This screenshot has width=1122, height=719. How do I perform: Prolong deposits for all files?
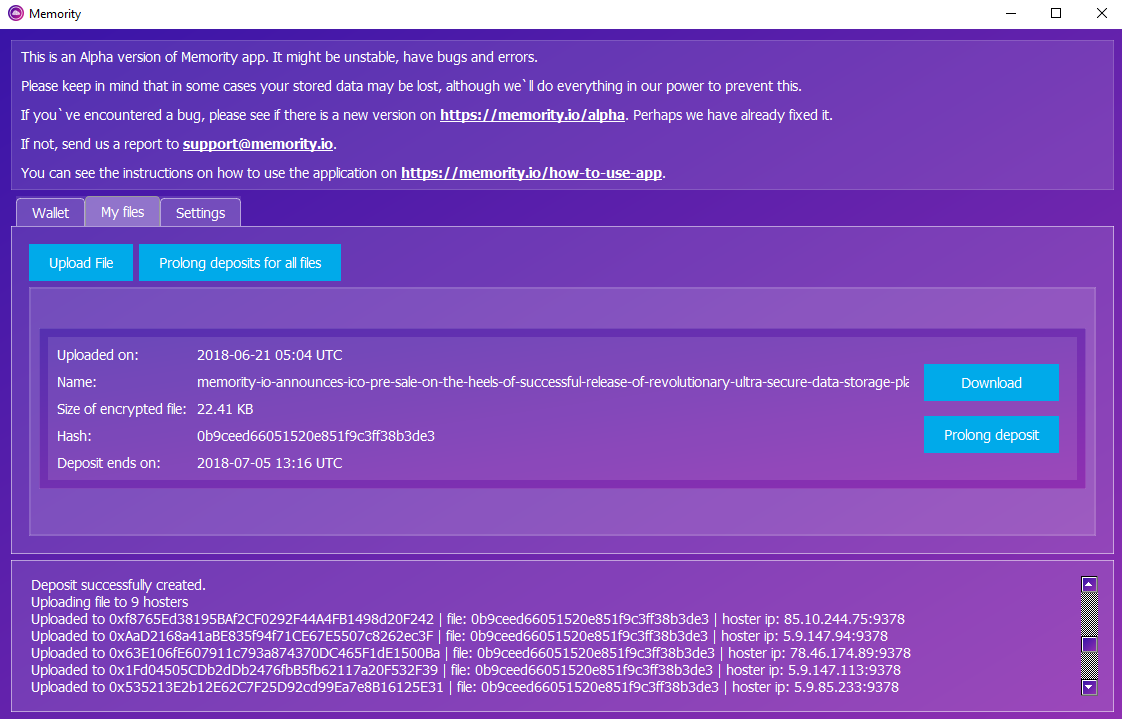(x=240, y=263)
